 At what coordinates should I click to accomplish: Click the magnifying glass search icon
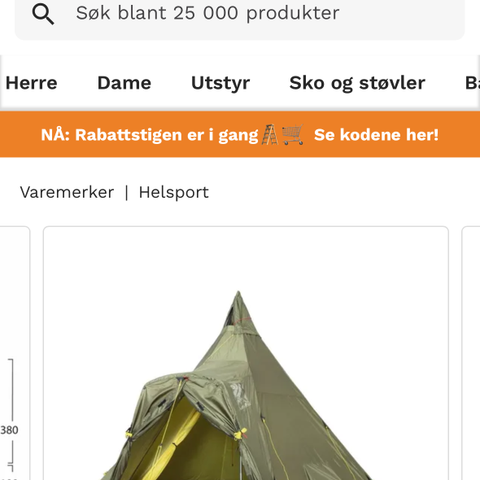(x=43, y=14)
